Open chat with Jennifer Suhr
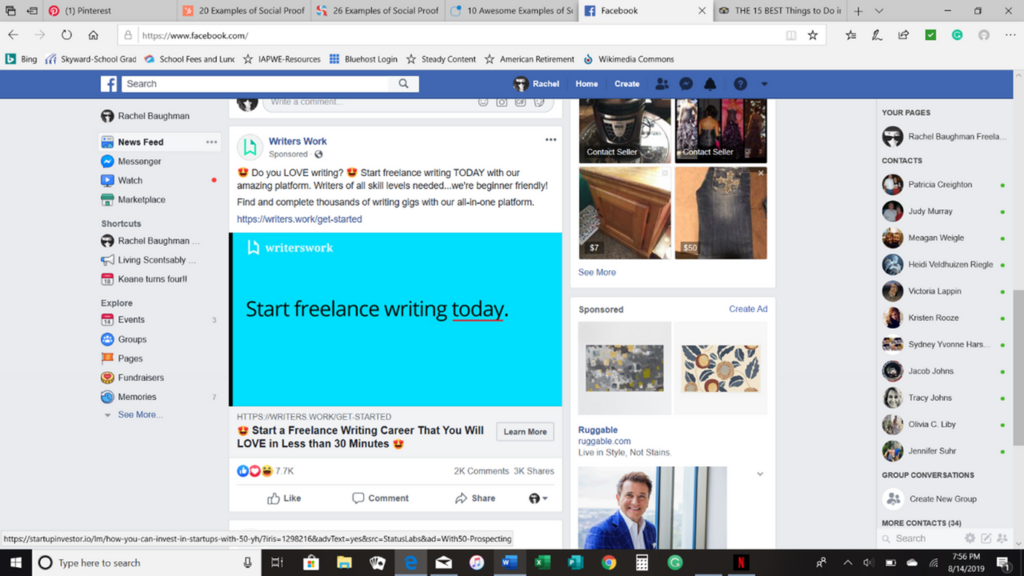The image size is (1024, 576). (943, 451)
